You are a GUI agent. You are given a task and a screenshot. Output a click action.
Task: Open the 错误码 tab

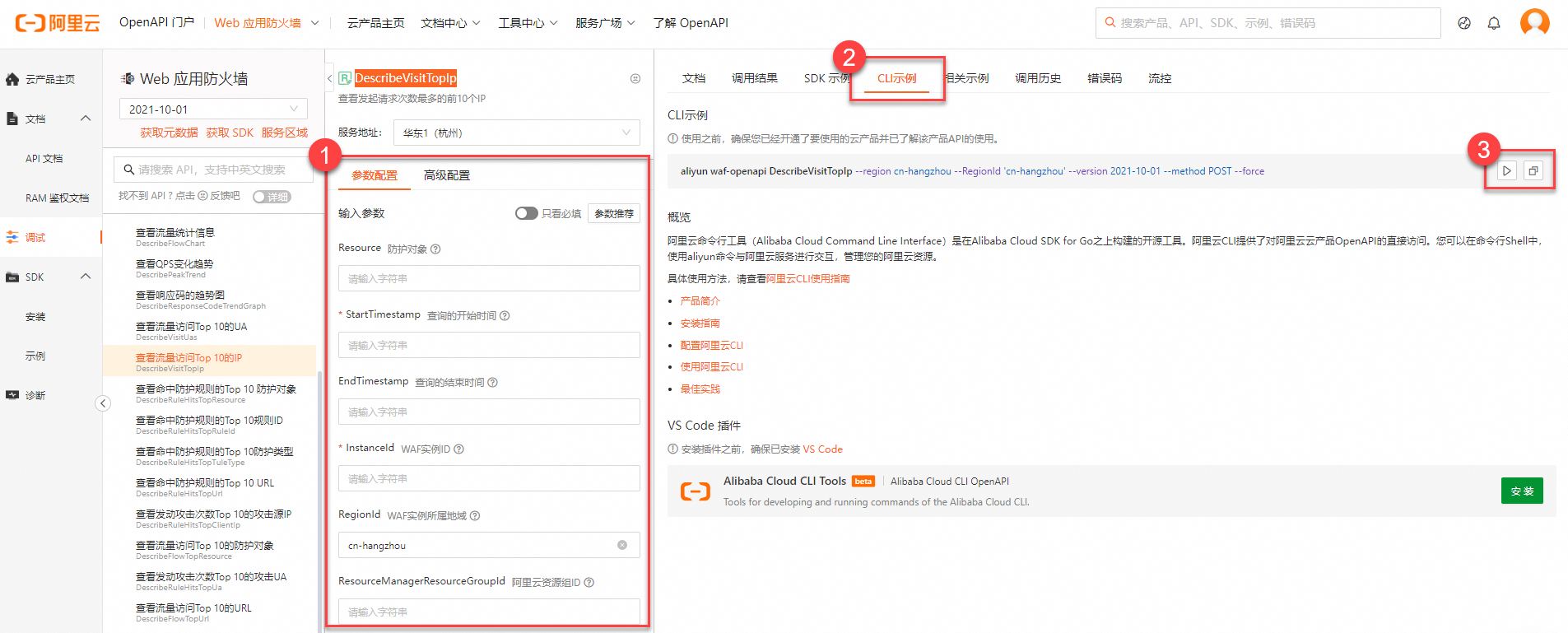pyautogui.click(x=1105, y=78)
